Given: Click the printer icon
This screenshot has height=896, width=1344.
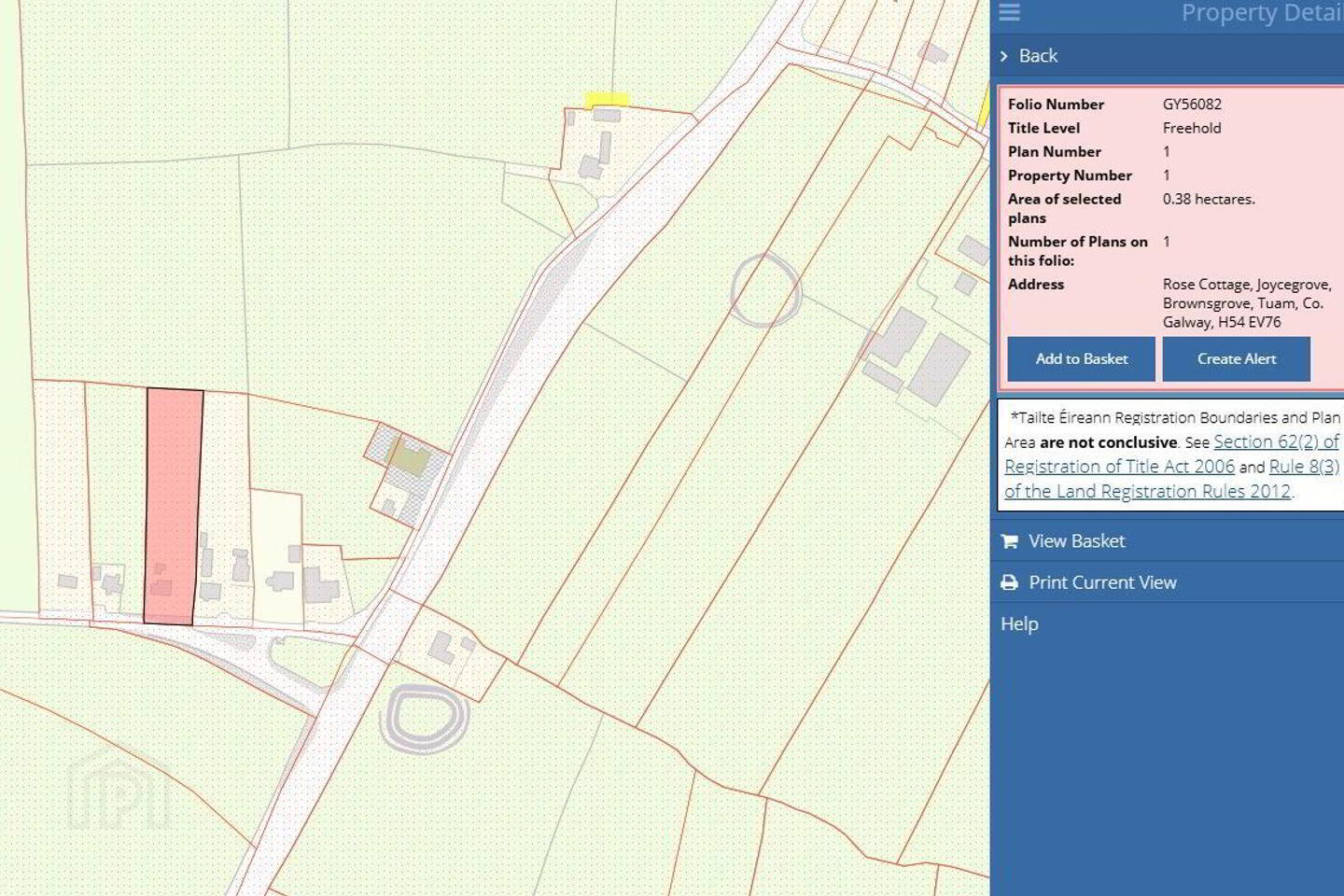Looking at the screenshot, I should 1009,582.
